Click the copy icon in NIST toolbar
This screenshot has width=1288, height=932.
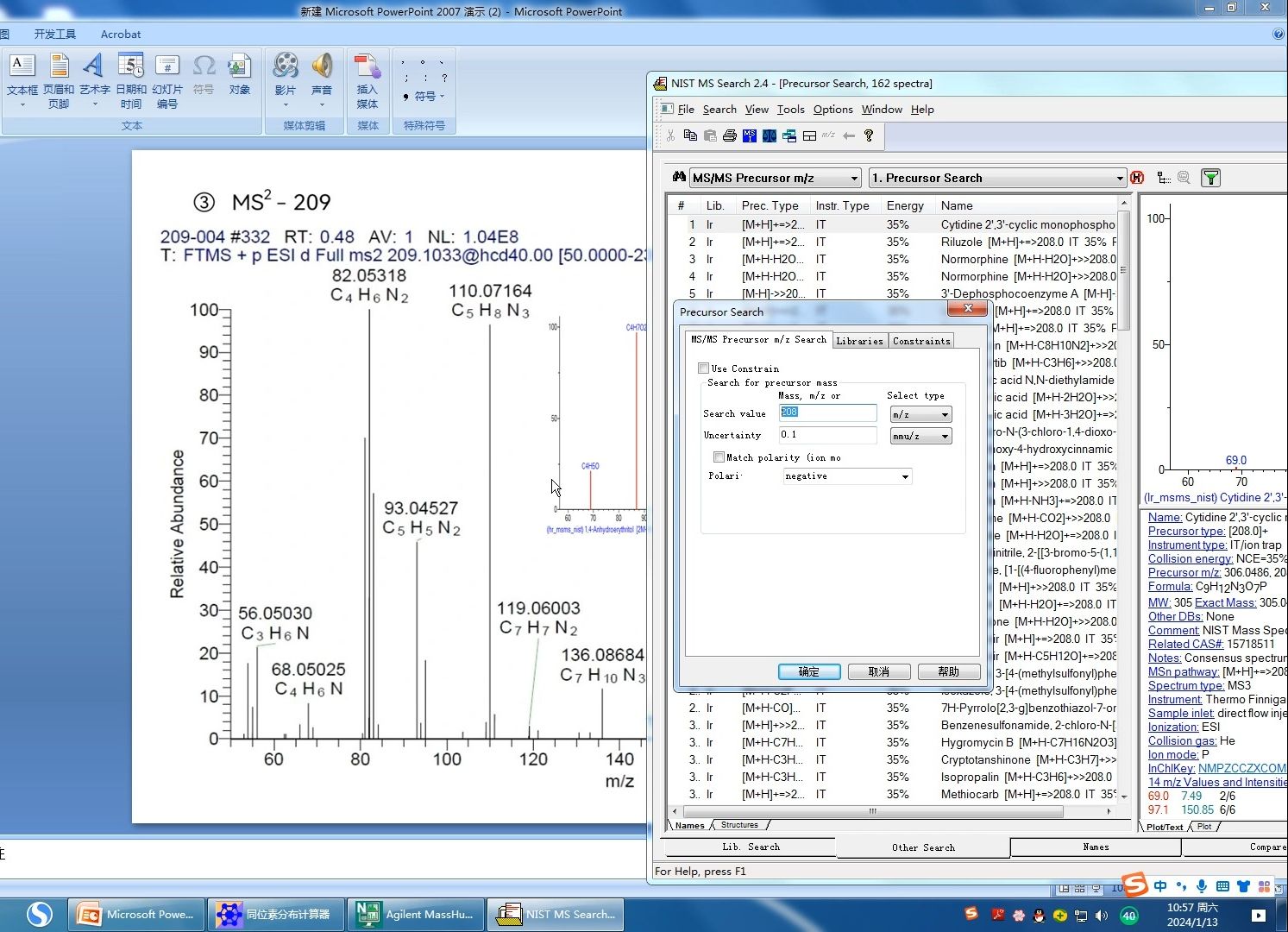pyautogui.click(x=690, y=135)
